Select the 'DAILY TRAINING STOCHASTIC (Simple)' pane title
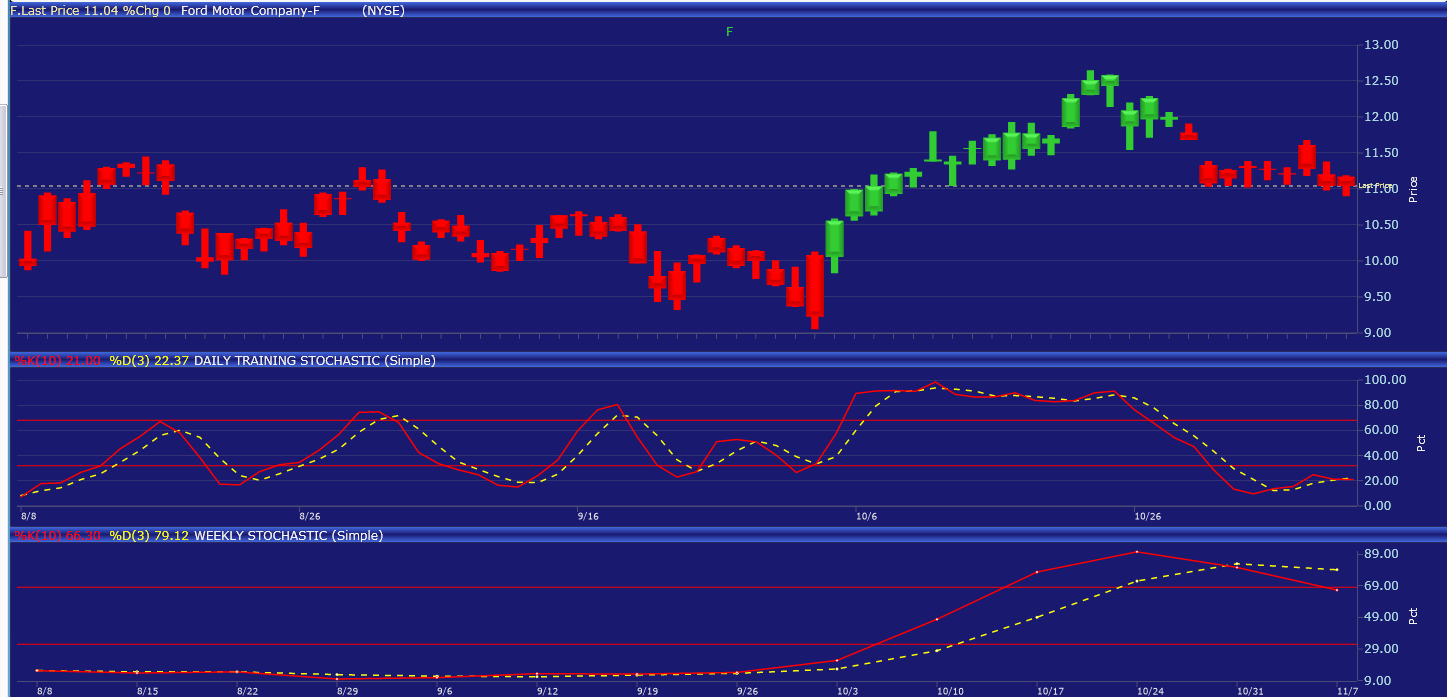Viewport: 1447px width, 697px height. point(315,361)
